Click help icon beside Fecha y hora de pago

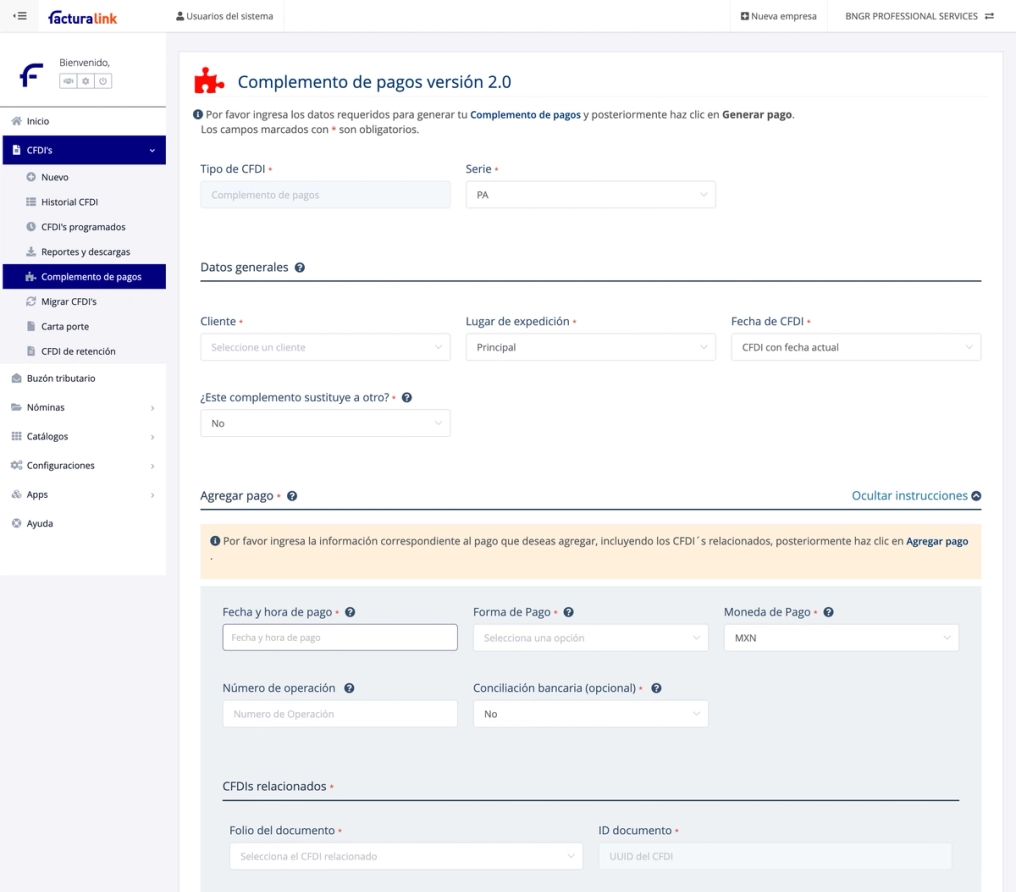(350, 612)
